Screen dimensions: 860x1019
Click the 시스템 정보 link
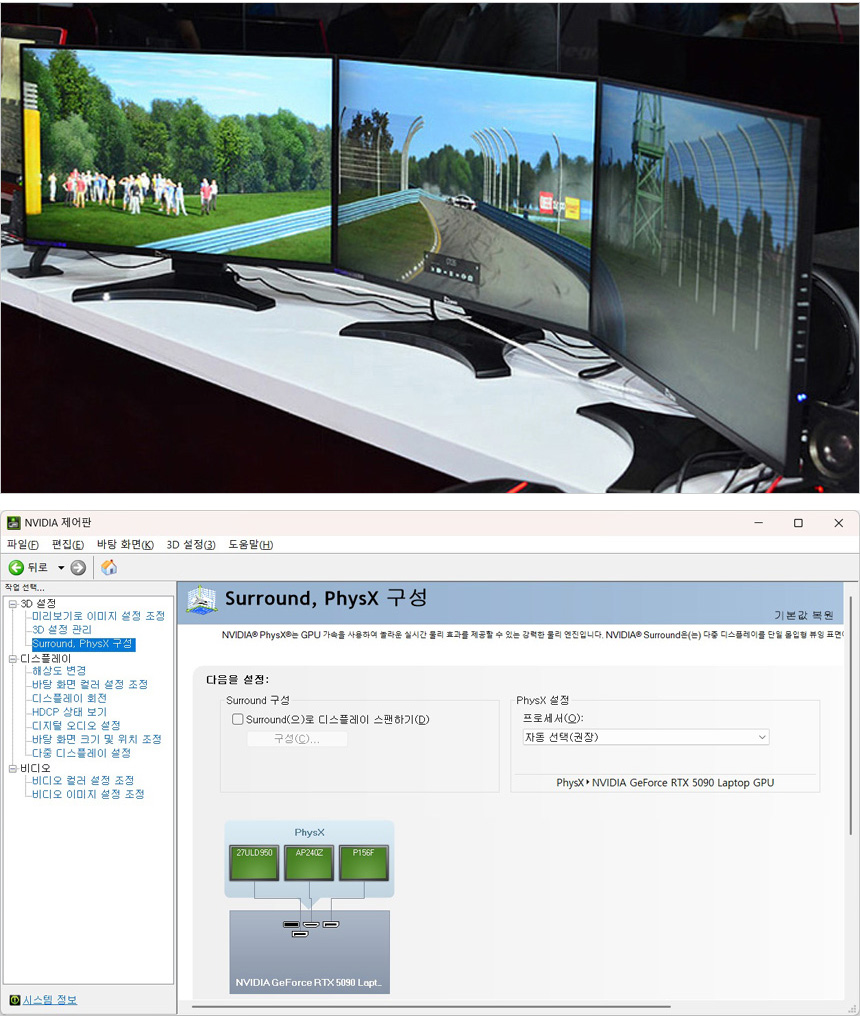coord(50,1000)
